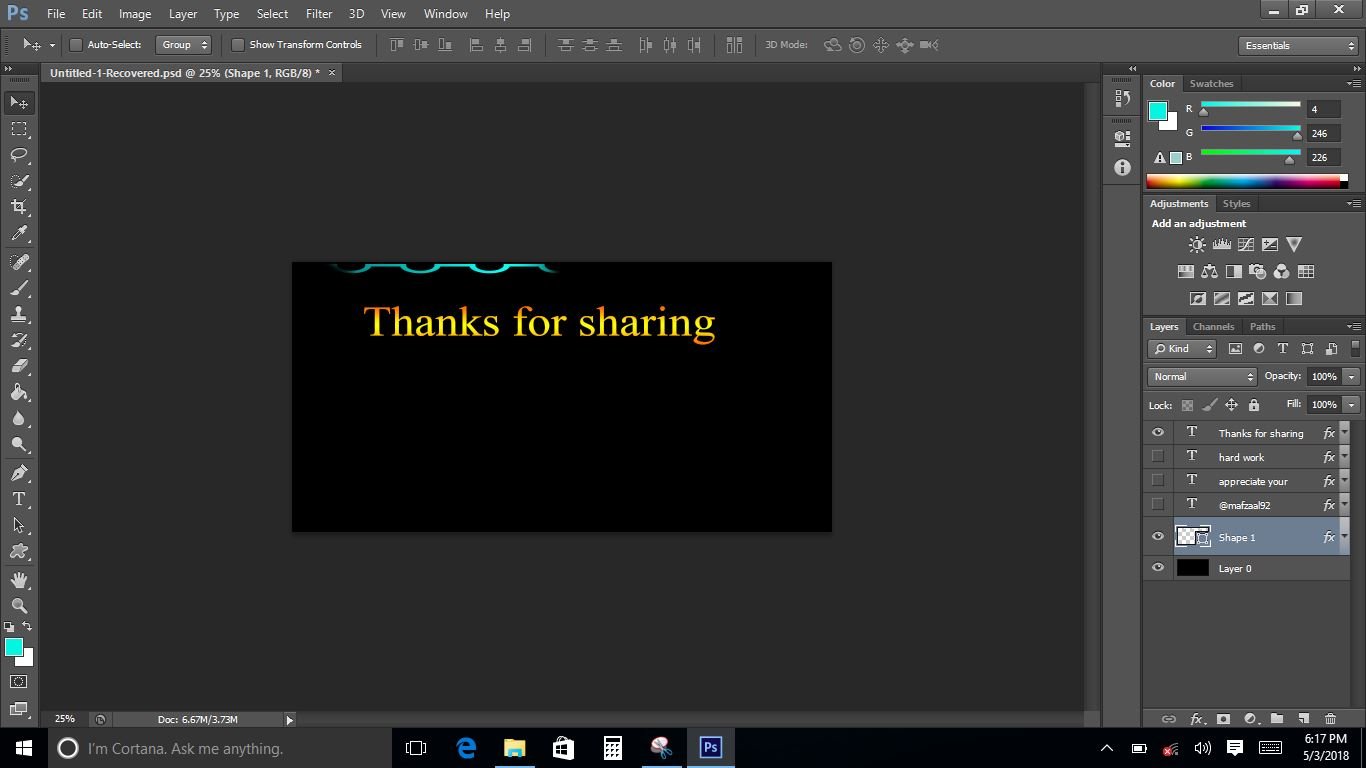Create new layer icon in Layers panel

click(1303, 719)
